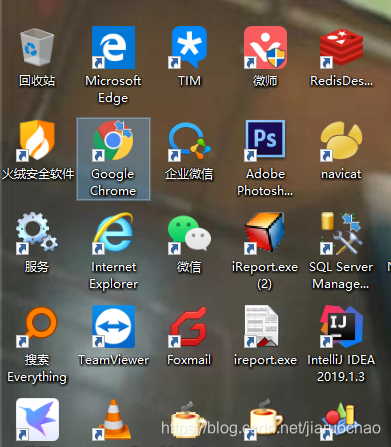The image size is (391, 447).
Task: Open the TIM shortcut icon
Action: click(189, 47)
